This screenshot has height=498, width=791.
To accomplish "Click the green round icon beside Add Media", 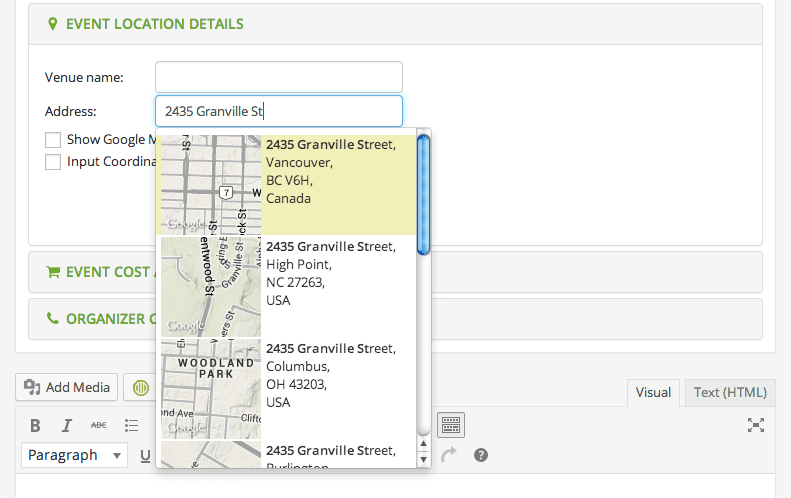I will point(141,388).
